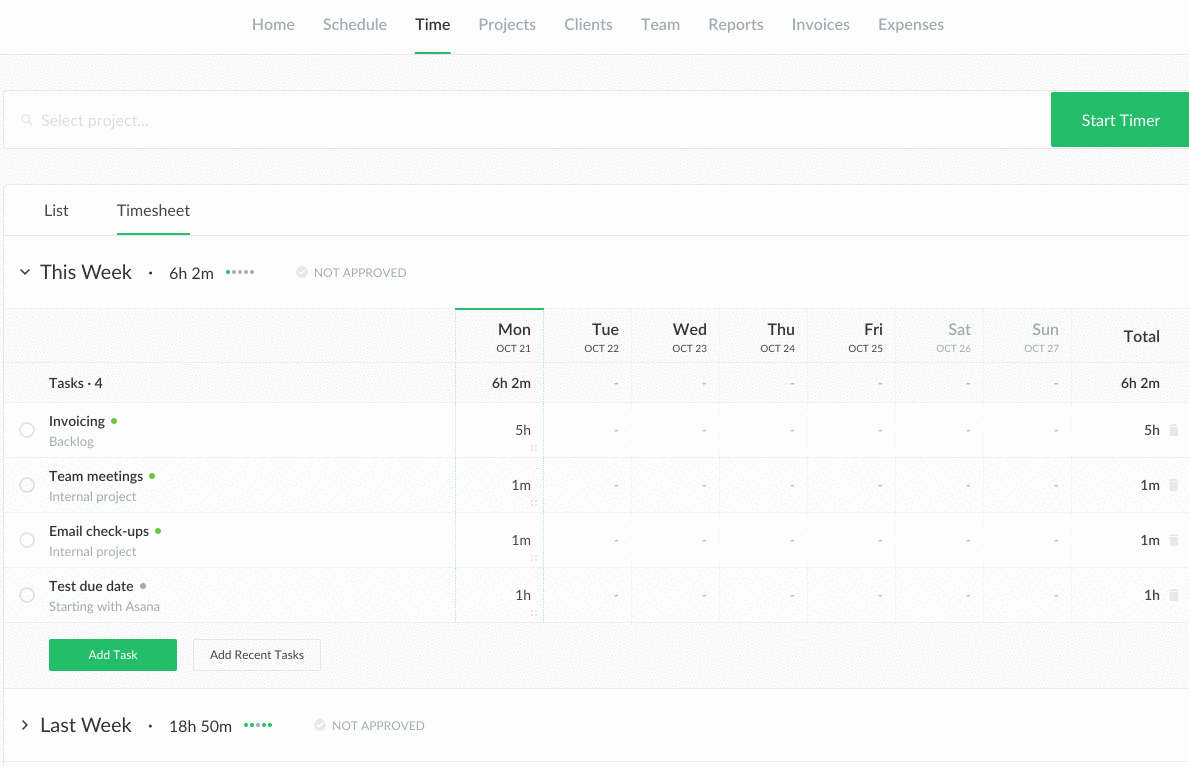This screenshot has width=1189, height=766.
Task: Click the Last Week approval checkmark icon
Action: (x=320, y=725)
